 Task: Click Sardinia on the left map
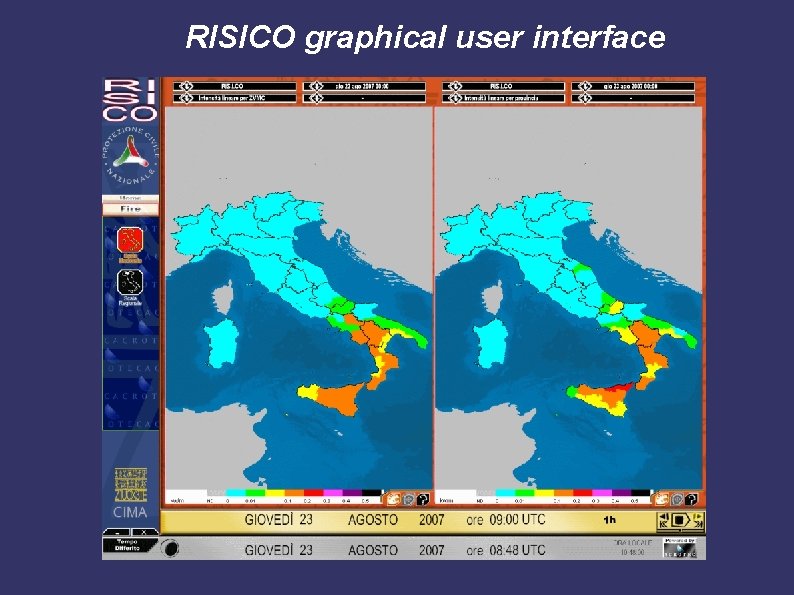pos(222,343)
